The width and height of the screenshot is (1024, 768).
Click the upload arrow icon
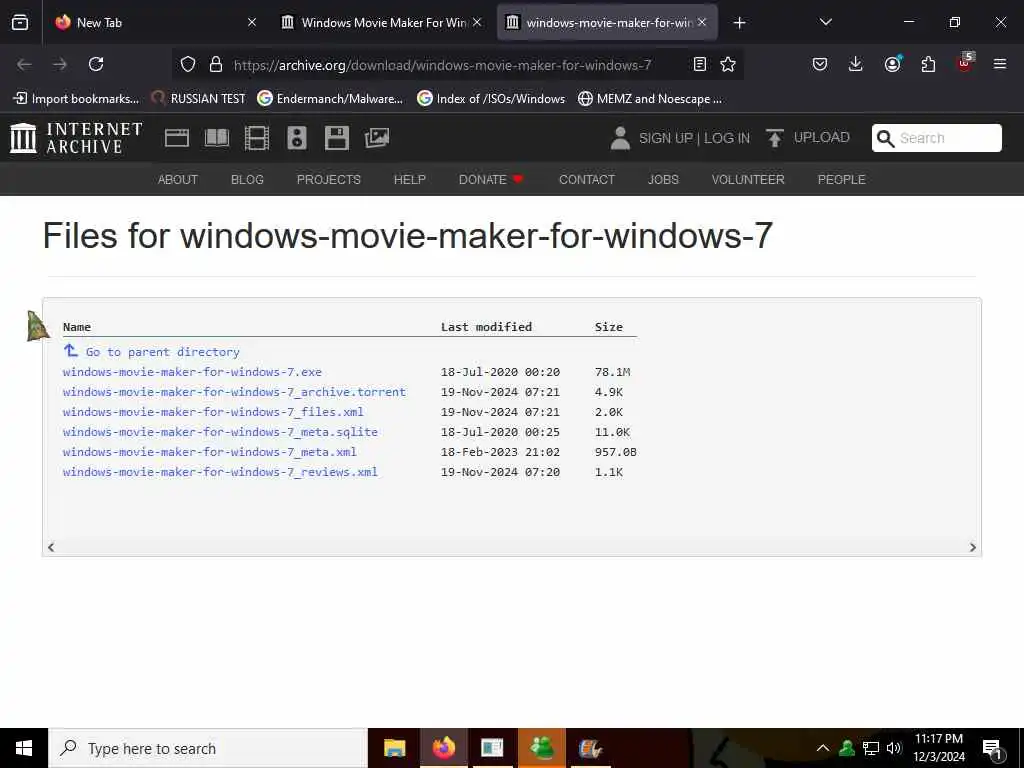[775, 138]
